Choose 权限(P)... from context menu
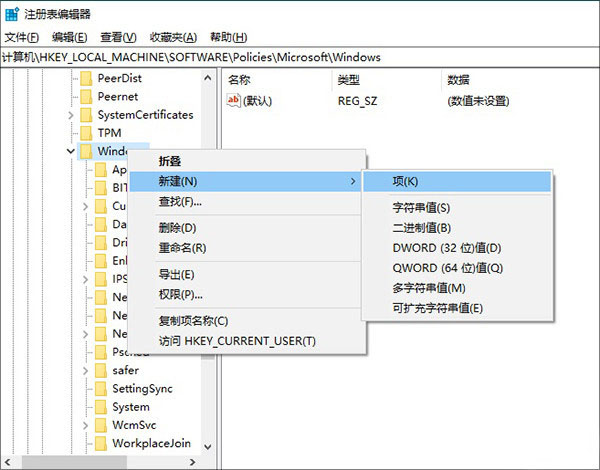Screen dimensions: 600x470 180,294
